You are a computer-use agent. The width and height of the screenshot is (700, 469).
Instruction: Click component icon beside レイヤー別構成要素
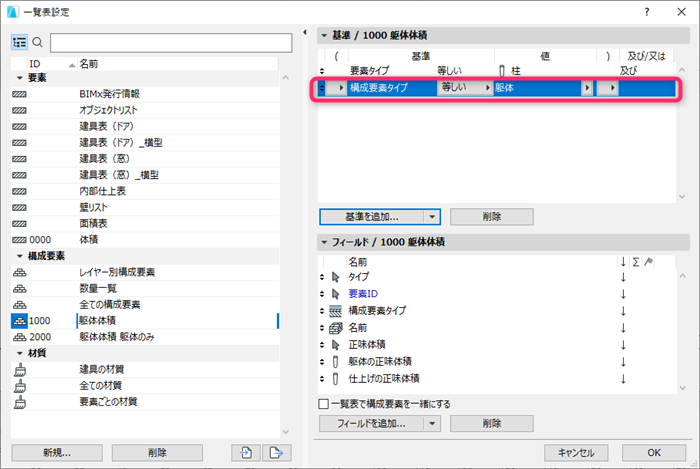pyautogui.click(x=20, y=272)
